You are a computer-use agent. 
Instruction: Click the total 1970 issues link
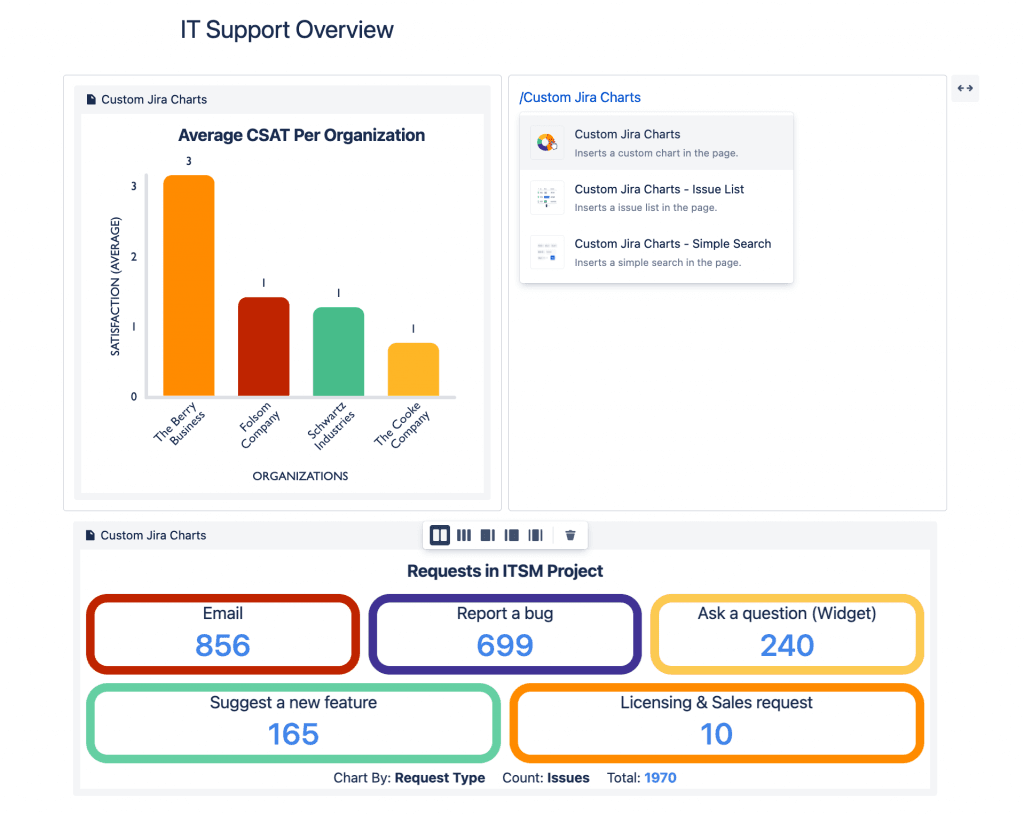(x=660, y=778)
